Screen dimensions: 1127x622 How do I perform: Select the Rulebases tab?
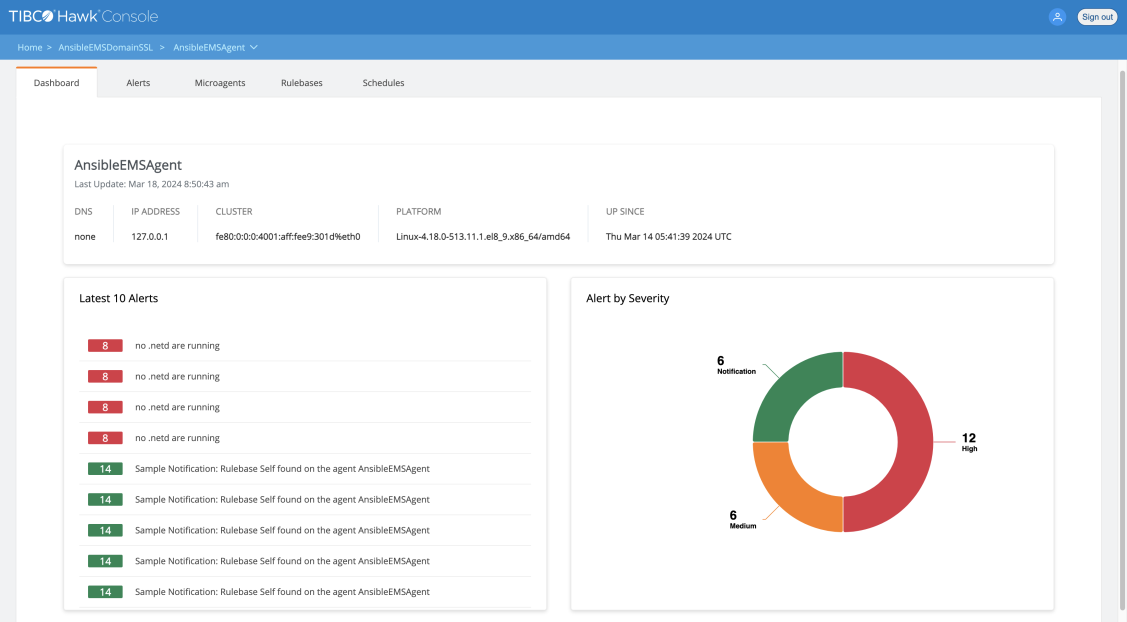pos(302,83)
